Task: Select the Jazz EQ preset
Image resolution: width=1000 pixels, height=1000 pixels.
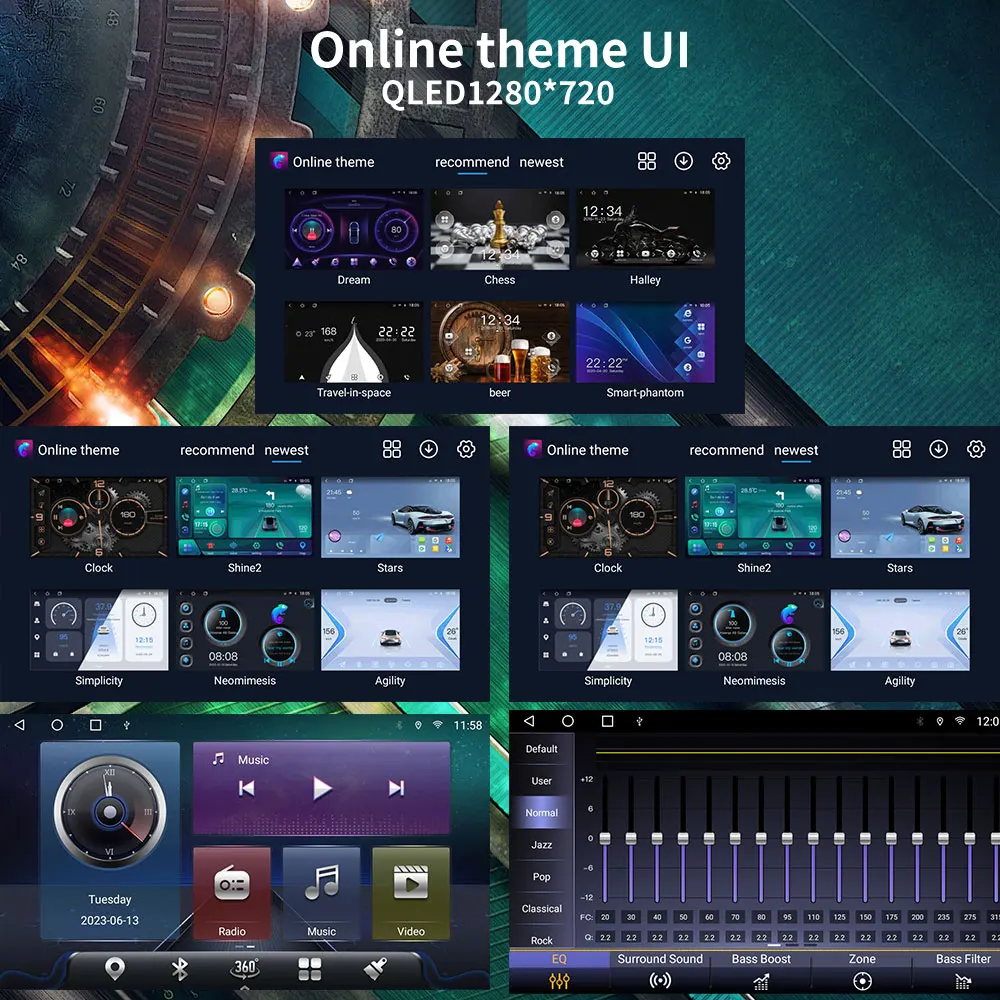Action: tap(541, 844)
